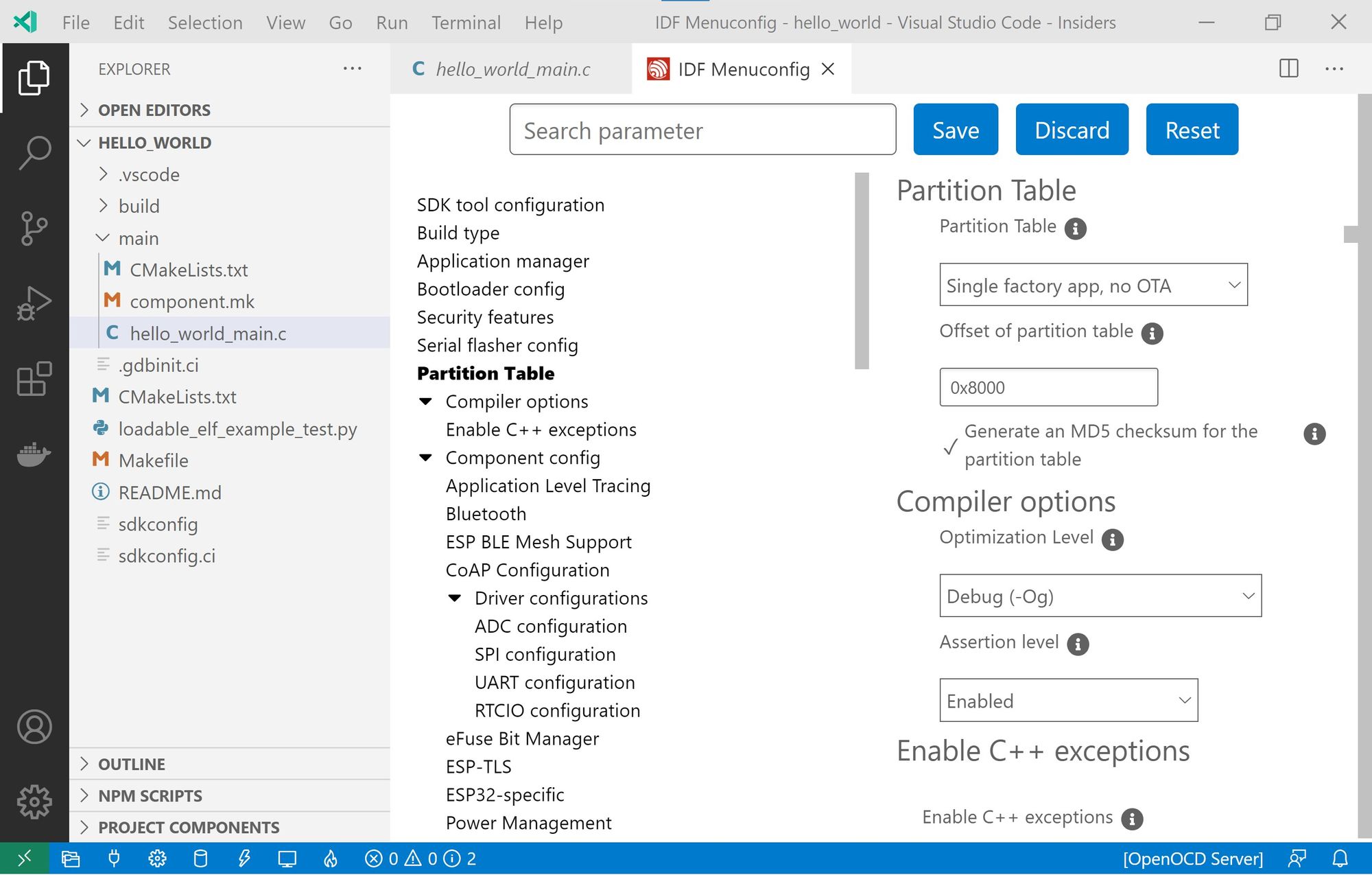Click the OpenOCD Server status item
The image size is (1372, 875).
[1192, 859]
